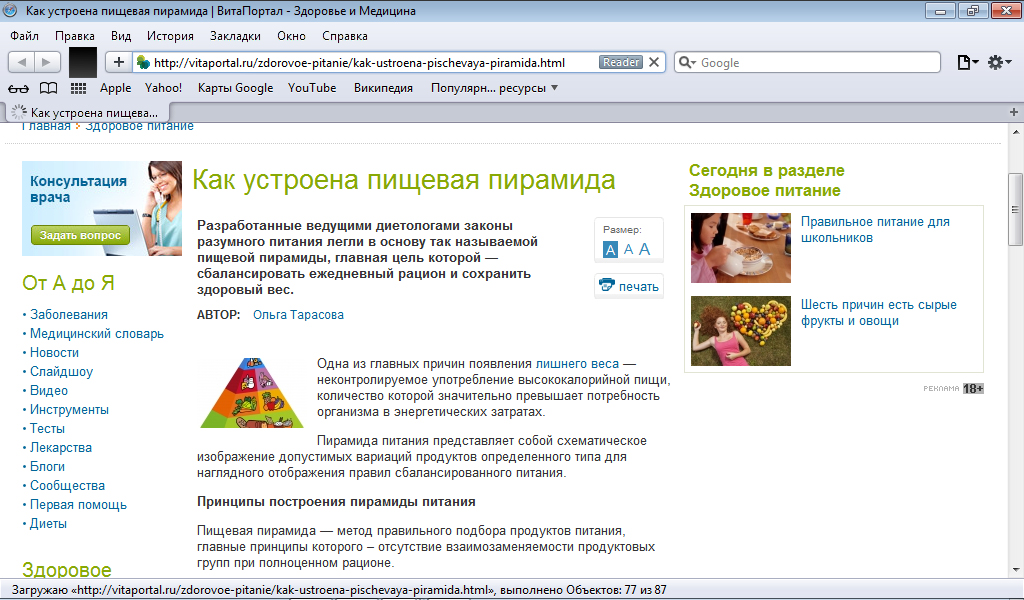Click the printer icon next to печать
Viewport: 1024px width, 600px height.
[x=607, y=285]
